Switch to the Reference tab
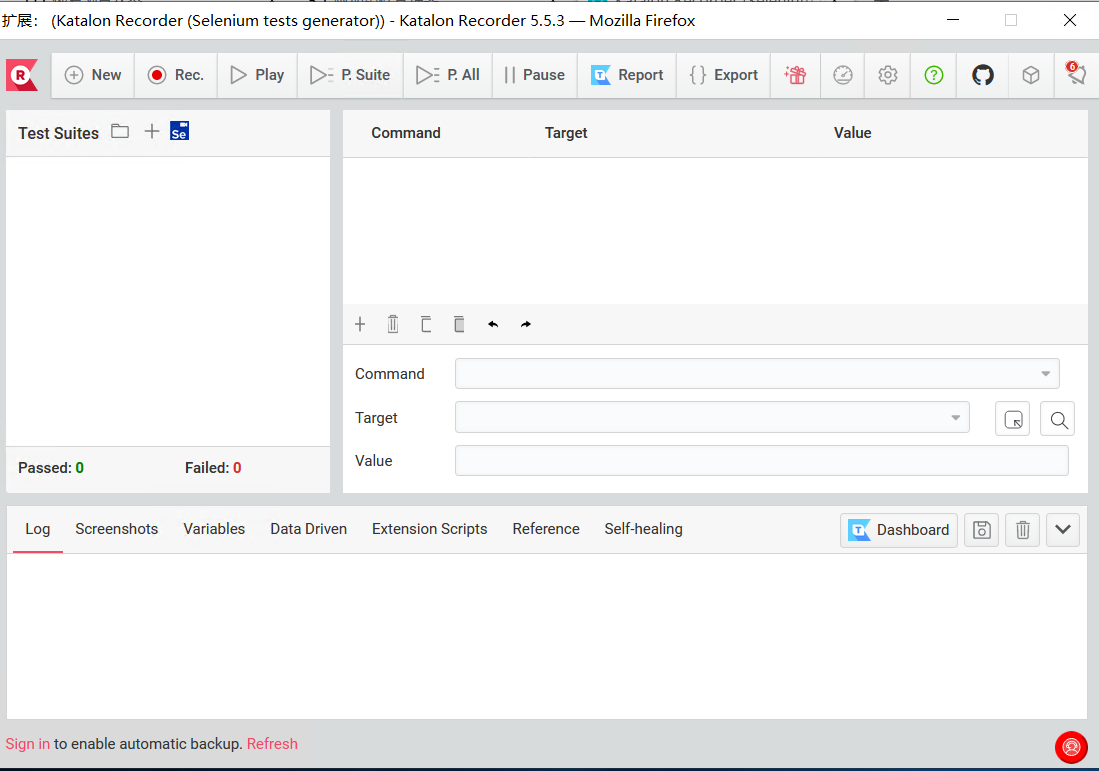 [x=546, y=529]
